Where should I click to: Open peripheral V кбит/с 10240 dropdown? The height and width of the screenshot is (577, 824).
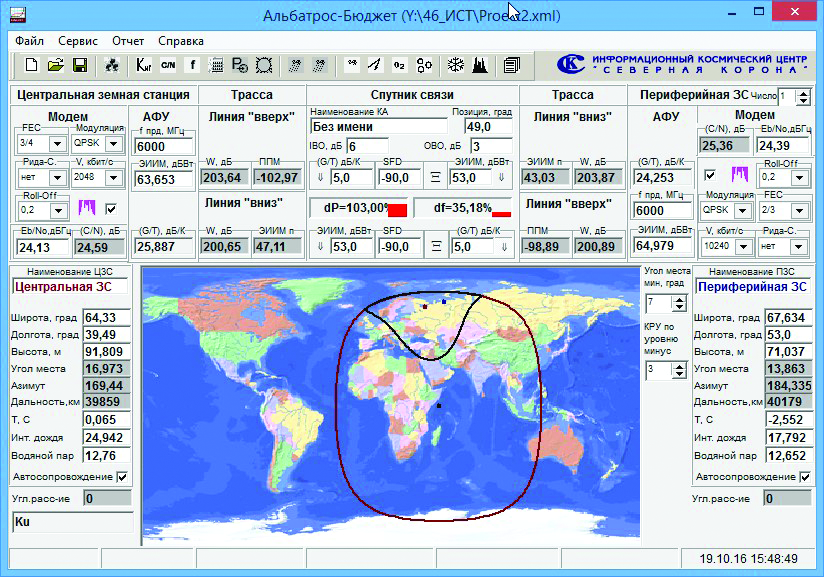(743, 246)
